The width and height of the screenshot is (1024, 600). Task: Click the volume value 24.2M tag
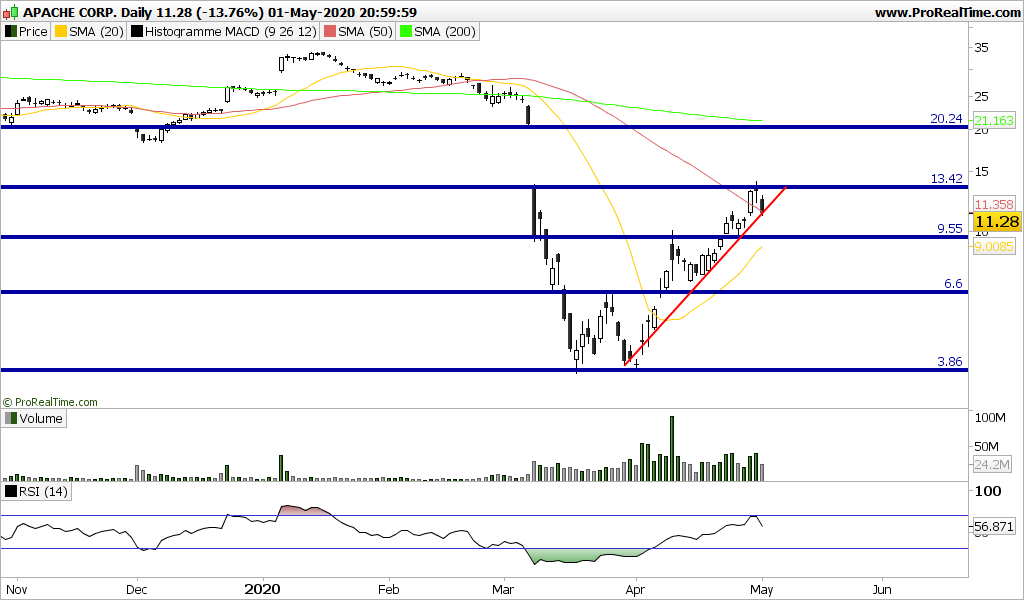[x=992, y=465]
